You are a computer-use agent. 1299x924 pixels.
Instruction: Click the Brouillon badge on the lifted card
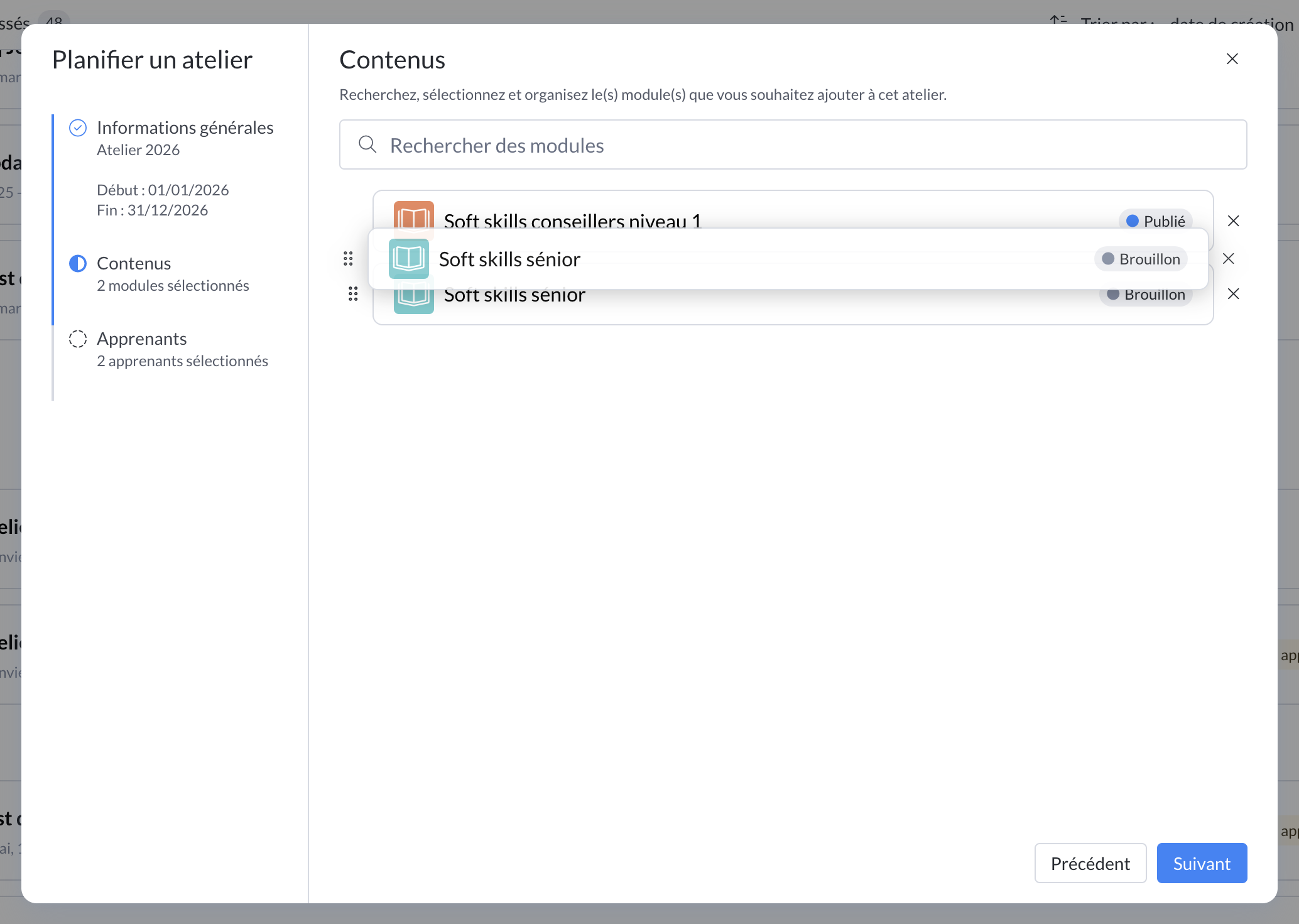[1141, 259]
